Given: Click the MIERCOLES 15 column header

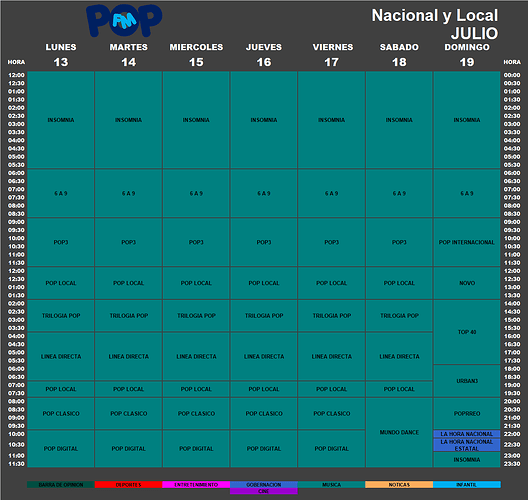Looking at the screenshot, I should [196, 55].
